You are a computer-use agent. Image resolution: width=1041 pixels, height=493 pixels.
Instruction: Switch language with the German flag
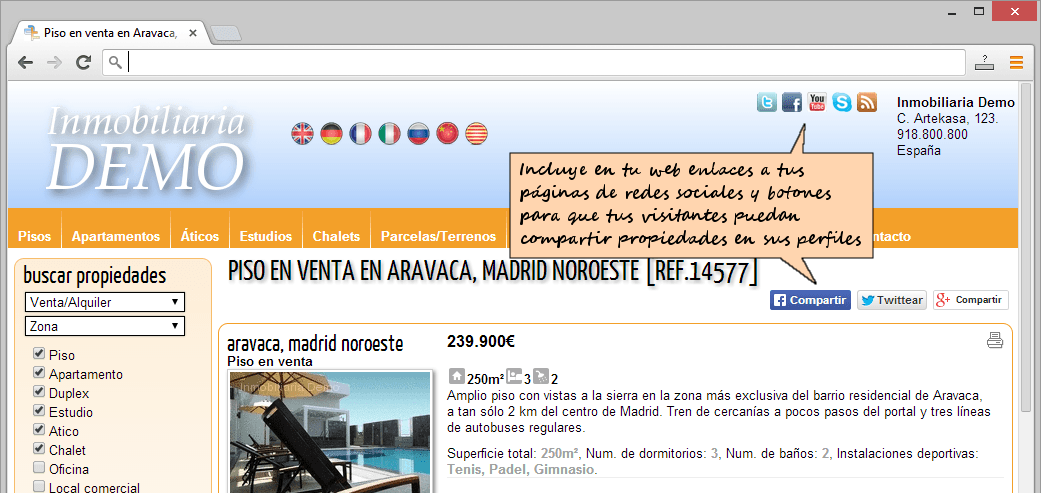[x=331, y=133]
